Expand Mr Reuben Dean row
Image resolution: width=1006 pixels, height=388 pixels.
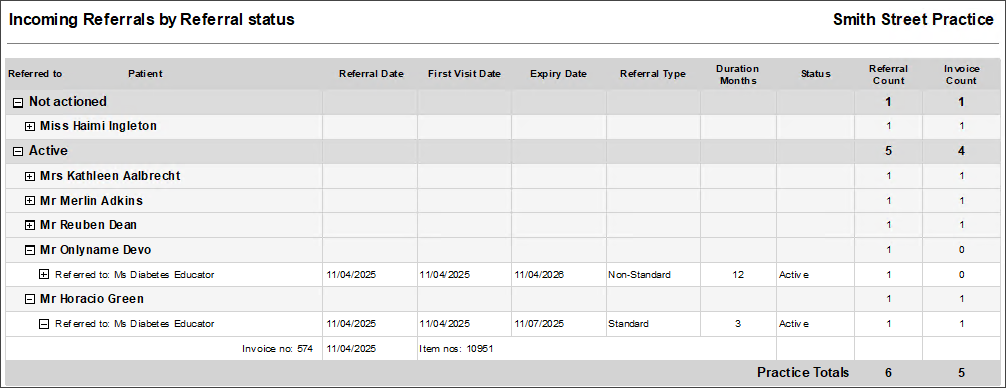tap(30, 226)
